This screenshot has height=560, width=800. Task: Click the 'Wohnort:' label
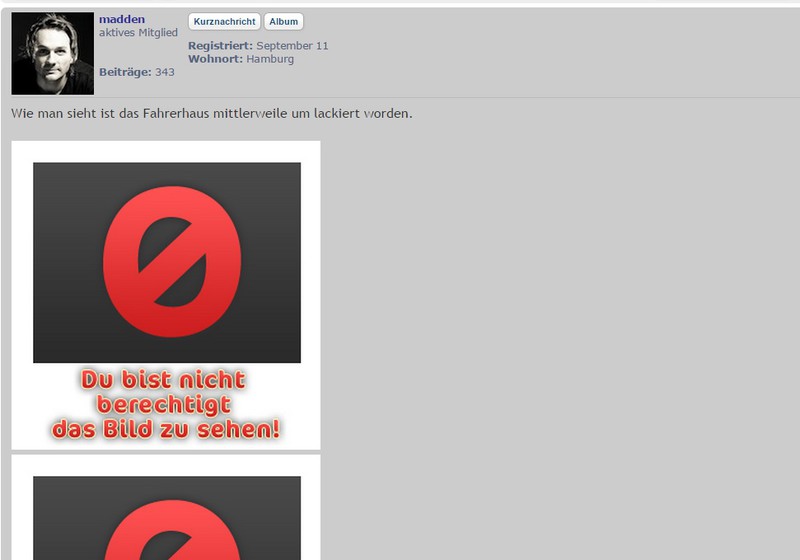coord(216,59)
